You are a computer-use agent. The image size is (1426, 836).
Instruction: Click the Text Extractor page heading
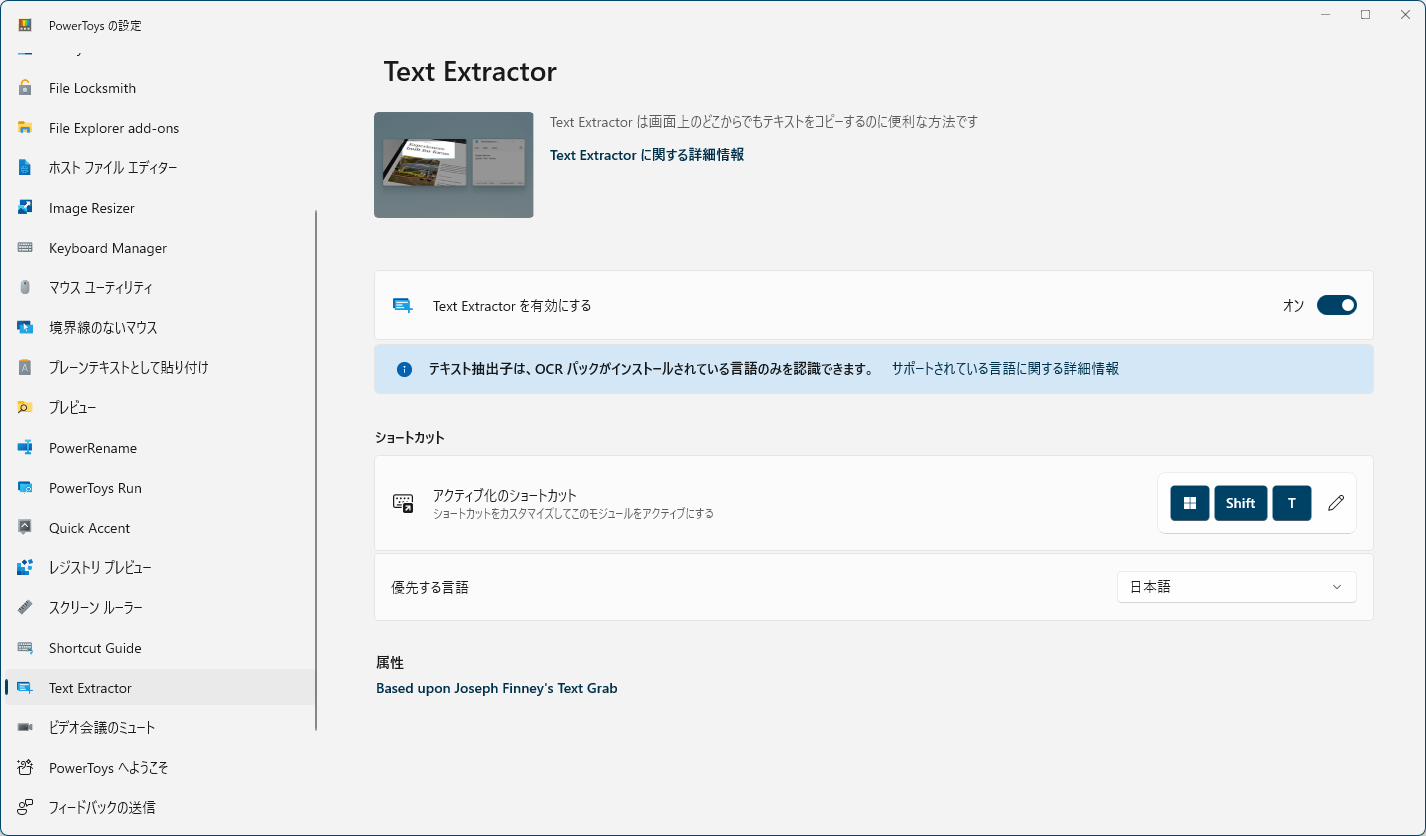(470, 72)
